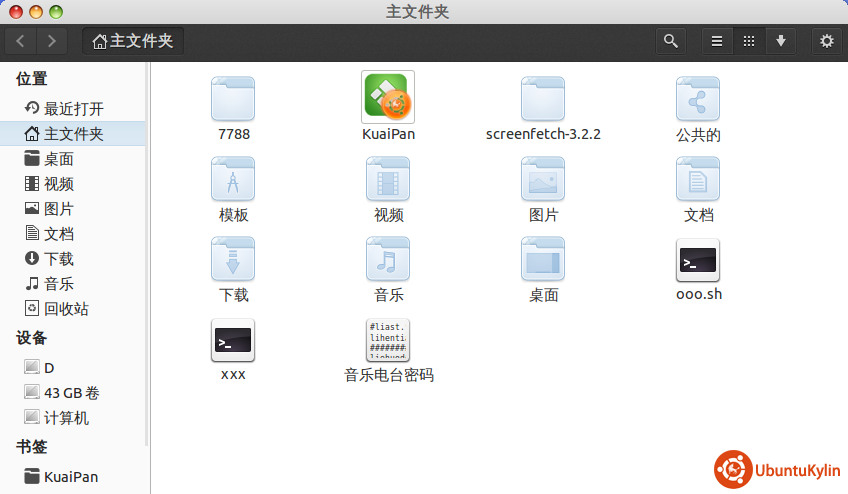Select 最近打开 in the sidebar
The height and width of the screenshot is (494, 848).
73,108
